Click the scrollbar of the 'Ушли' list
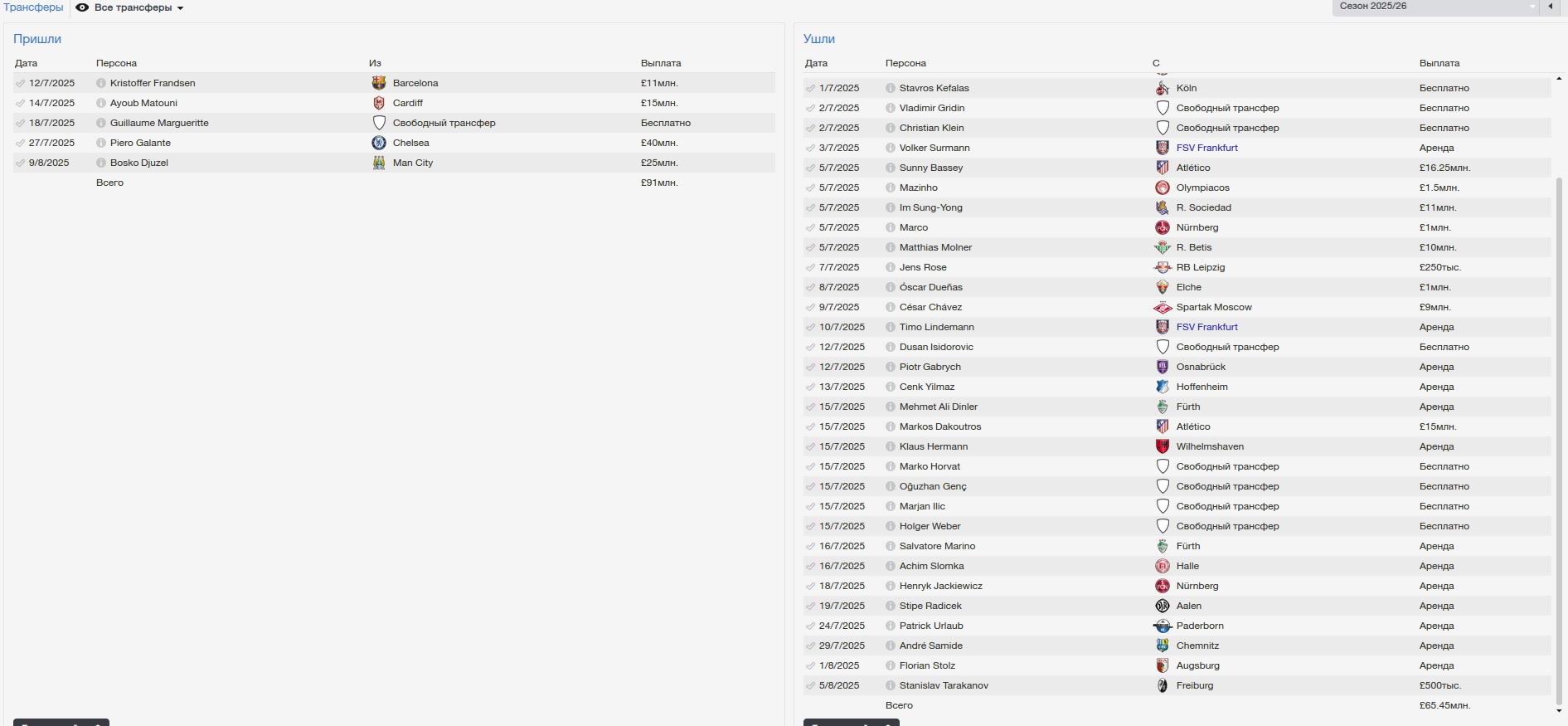The width and height of the screenshot is (1568, 726). point(1559,415)
